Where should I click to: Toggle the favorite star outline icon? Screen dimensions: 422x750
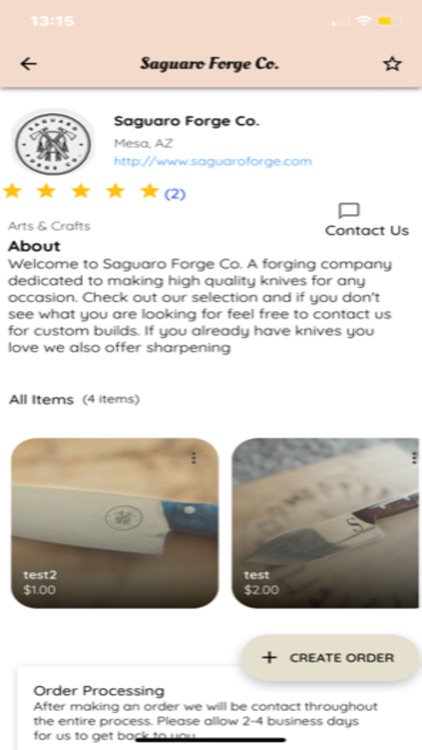[392, 64]
